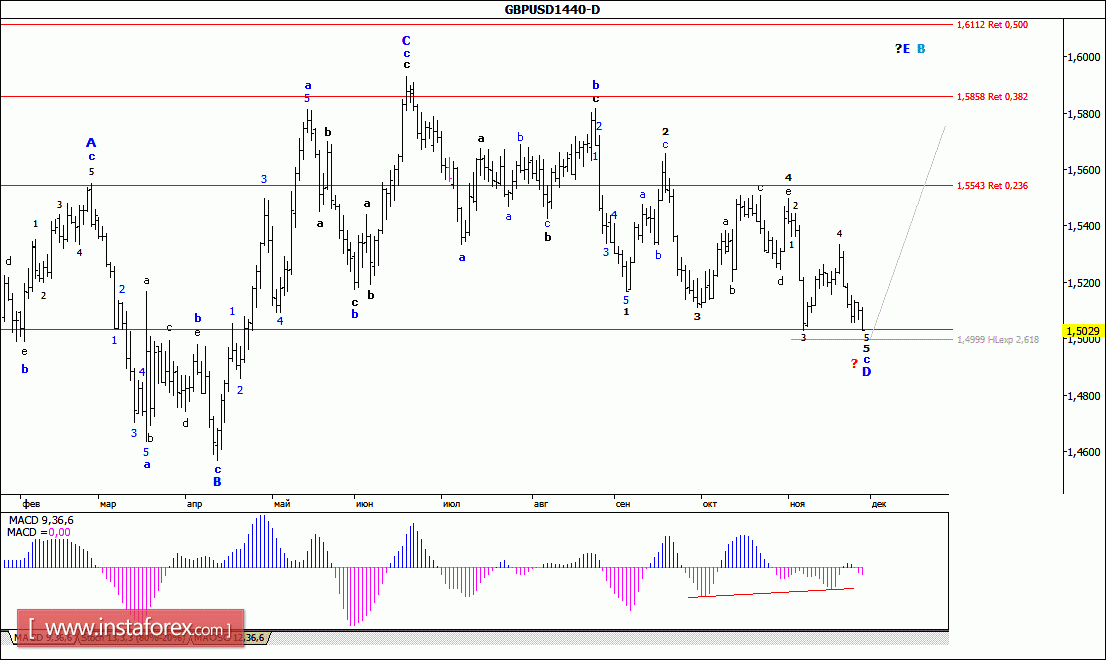
Task: Click the GBPUSD1440-D chart title
Action: click(x=552, y=10)
